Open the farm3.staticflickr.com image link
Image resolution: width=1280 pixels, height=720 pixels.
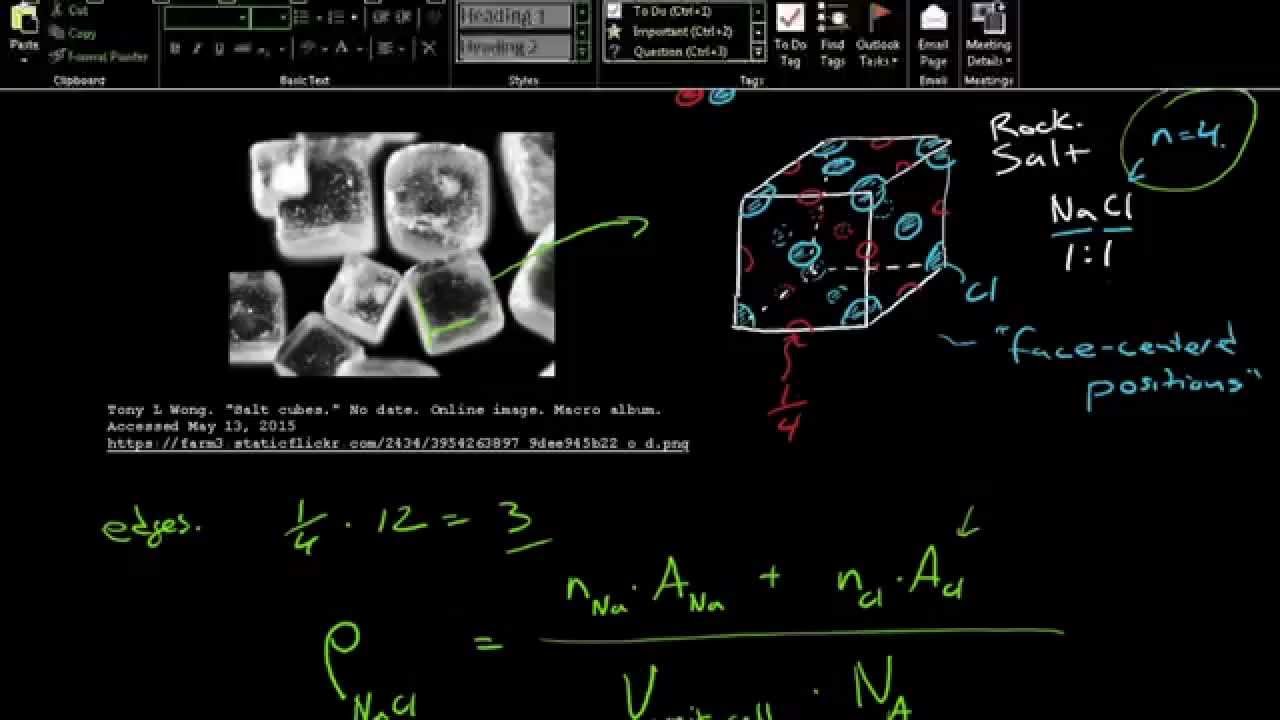(398, 443)
